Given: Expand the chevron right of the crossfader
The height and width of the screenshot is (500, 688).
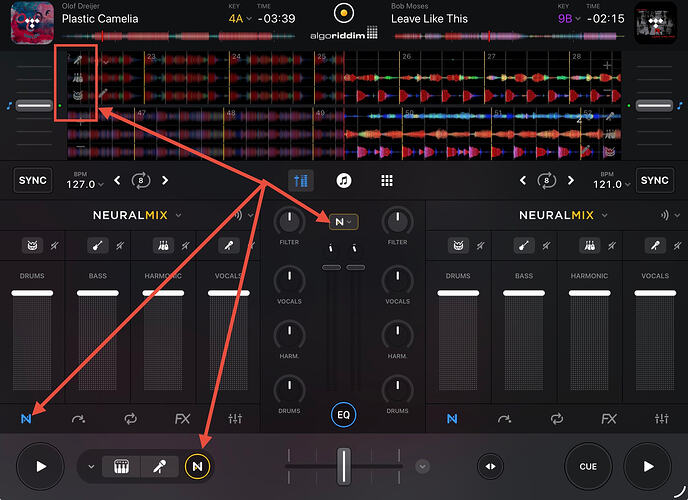Looking at the screenshot, I should click(x=423, y=466).
